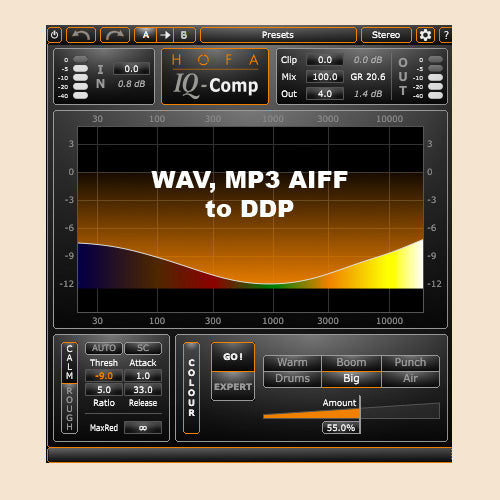
Task: Select the Air colour preset
Action: (x=410, y=379)
